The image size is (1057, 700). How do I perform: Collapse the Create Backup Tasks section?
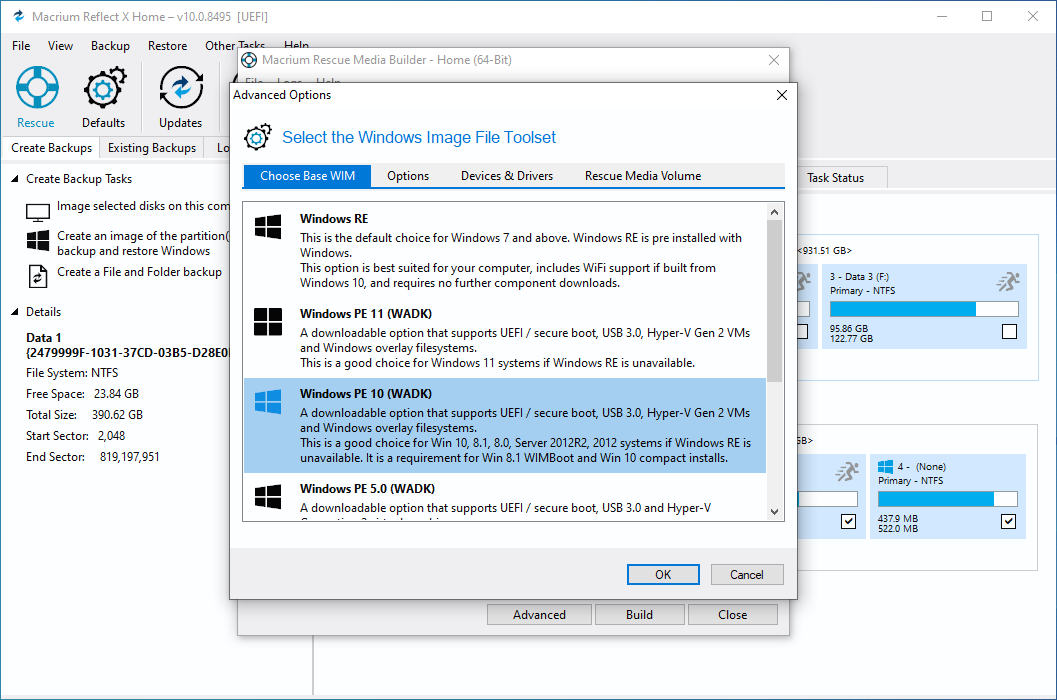(15, 179)
